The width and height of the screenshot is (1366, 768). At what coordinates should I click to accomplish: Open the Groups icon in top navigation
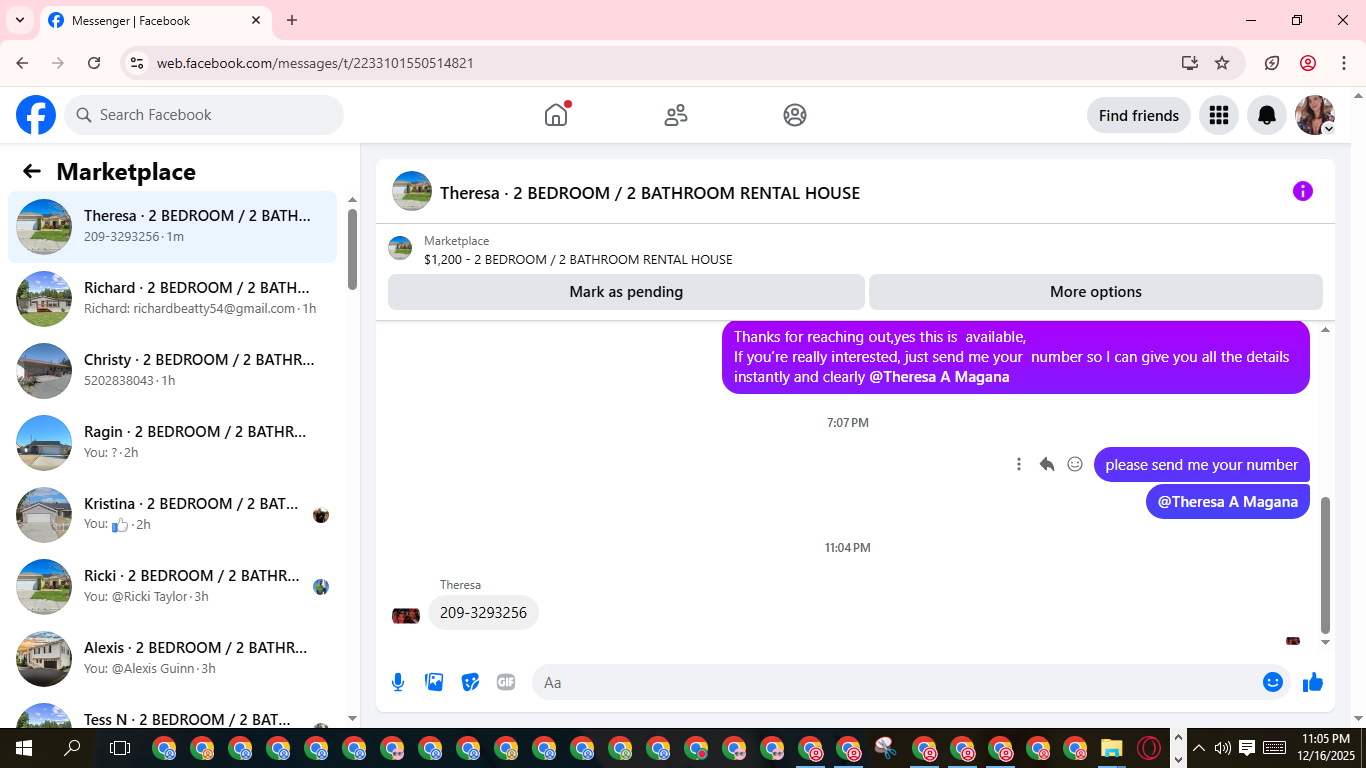point(795,115)
